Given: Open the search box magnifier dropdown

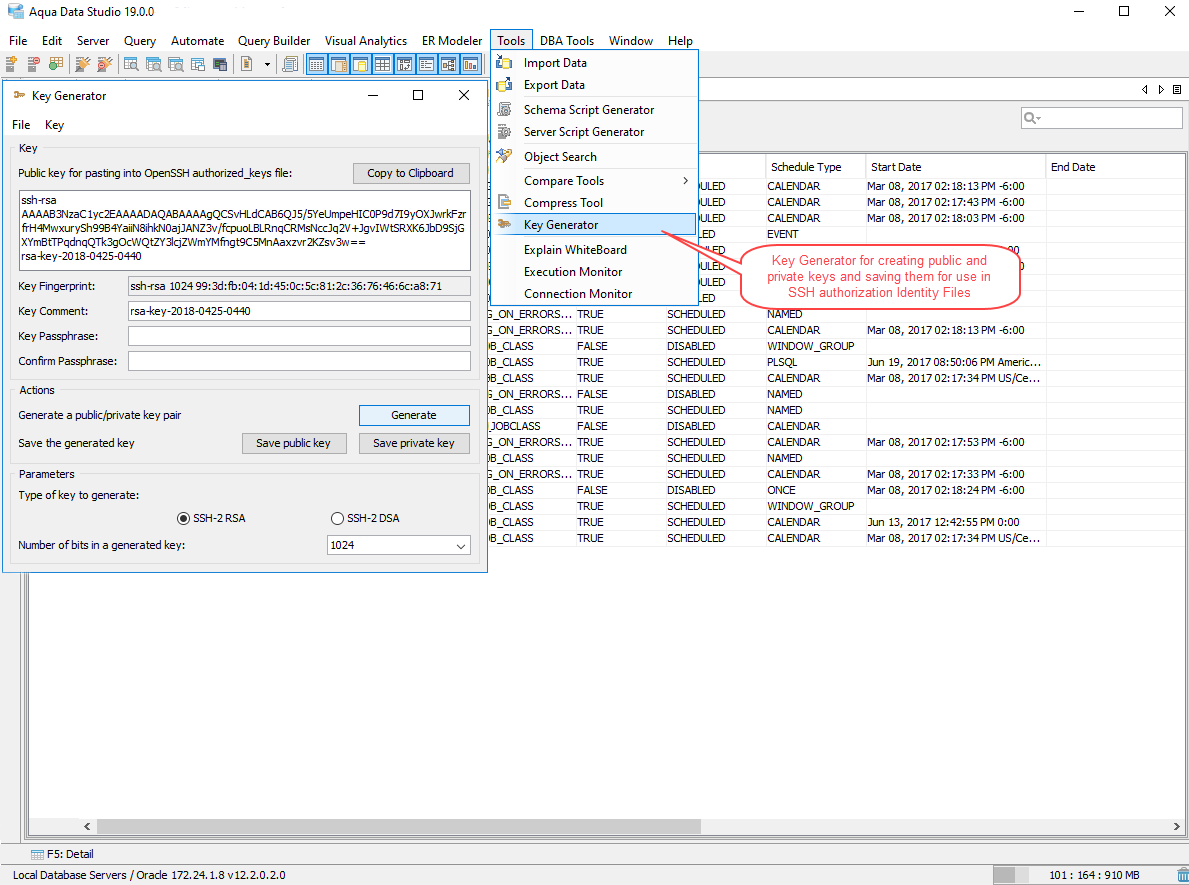Looking at the screenshot, I should pyautogui.click(x=1032, y=118).
